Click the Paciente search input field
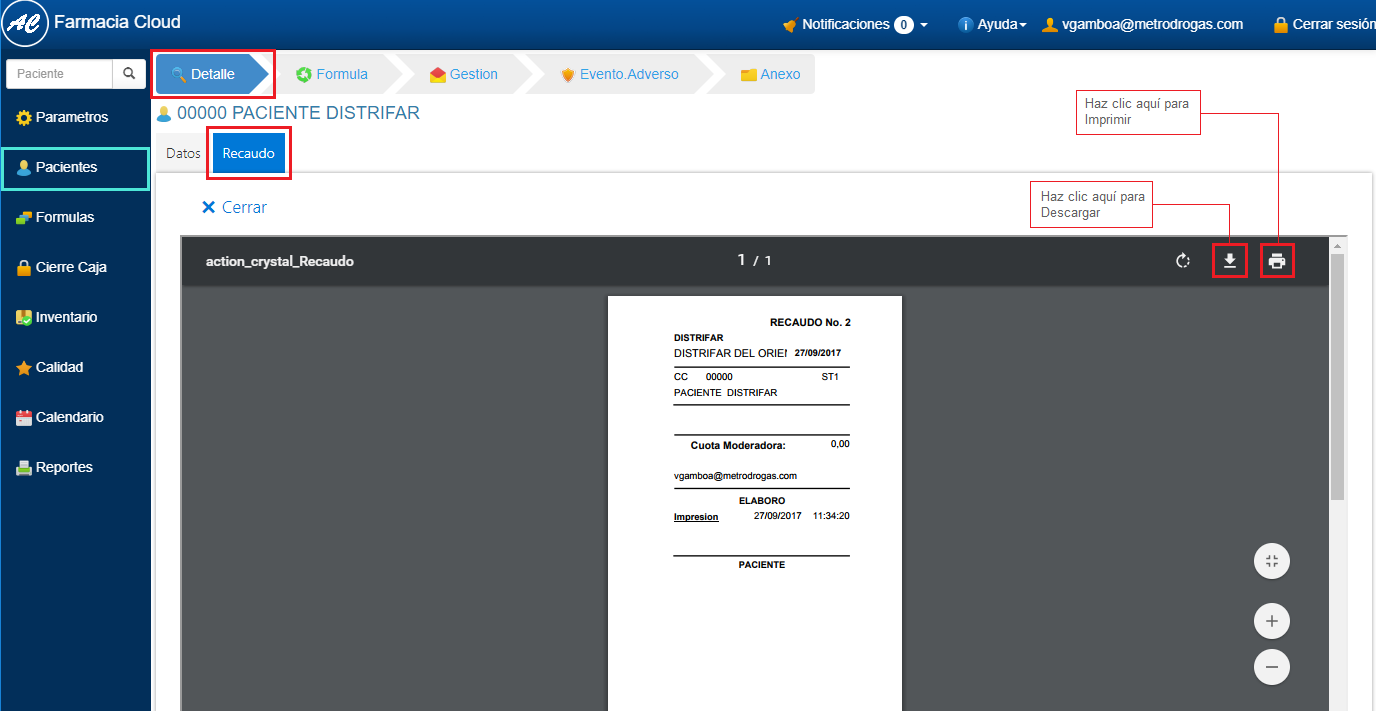This screenshot has height=711, width=1376. click(x=59, y=74)
